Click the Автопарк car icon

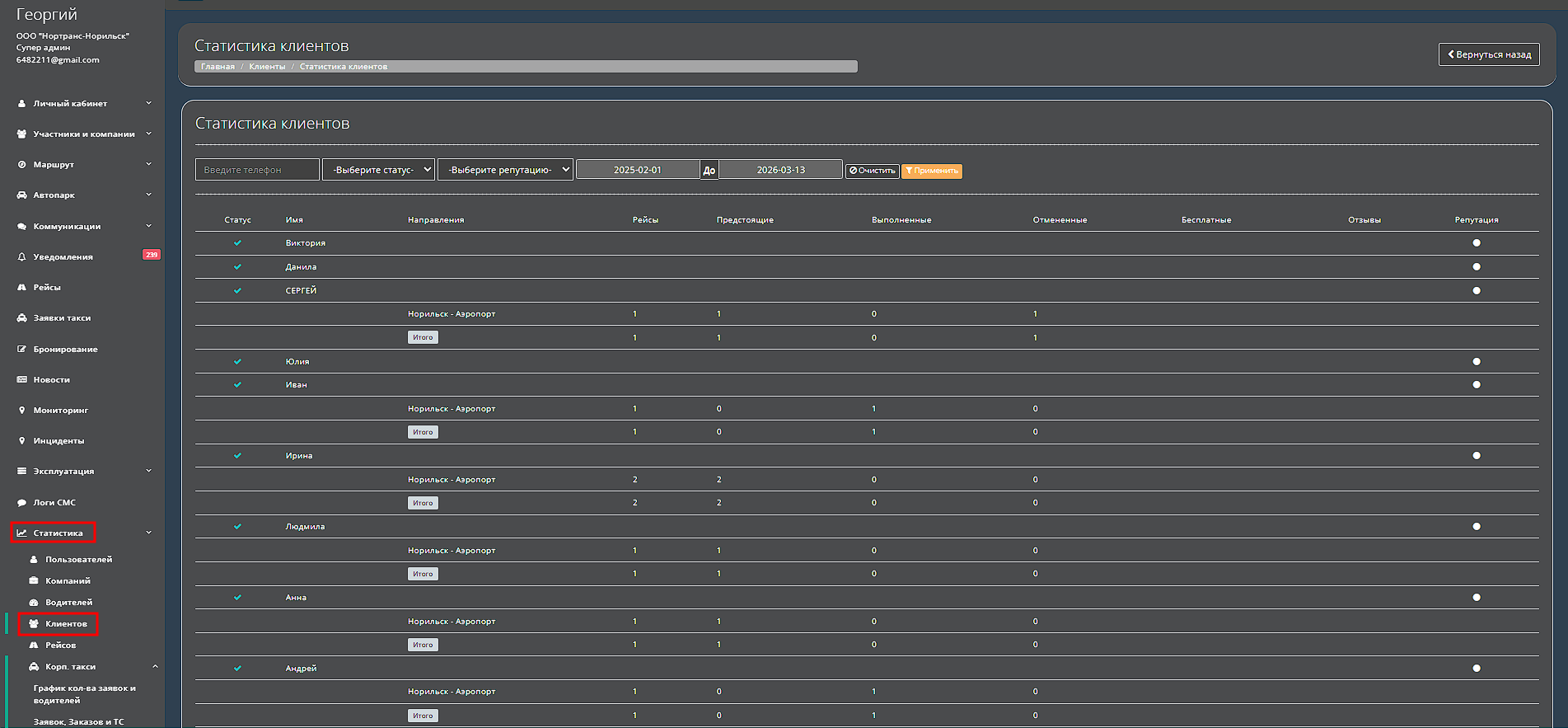tap(21, 195)
